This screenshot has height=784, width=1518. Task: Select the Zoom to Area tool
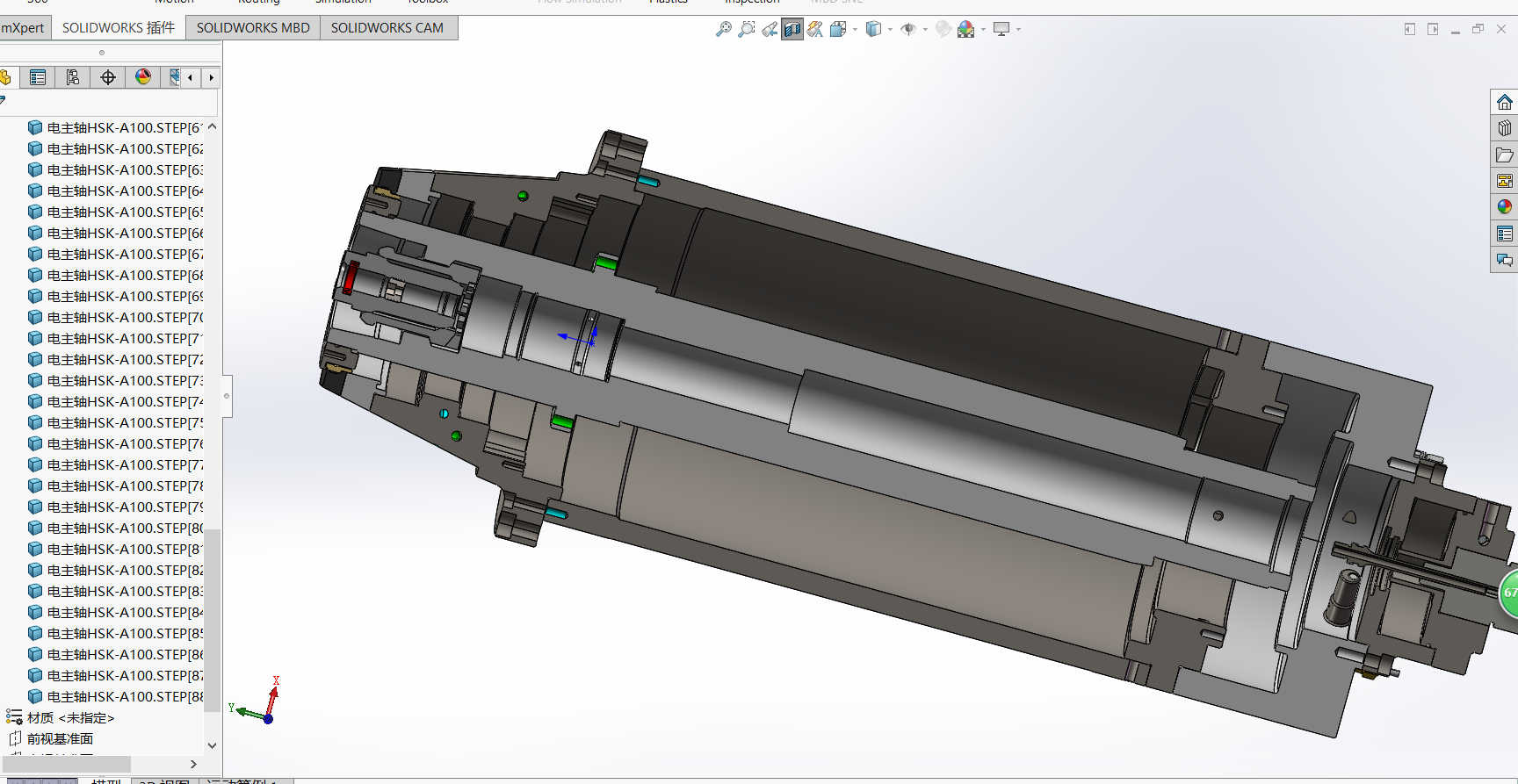[747, 29]
